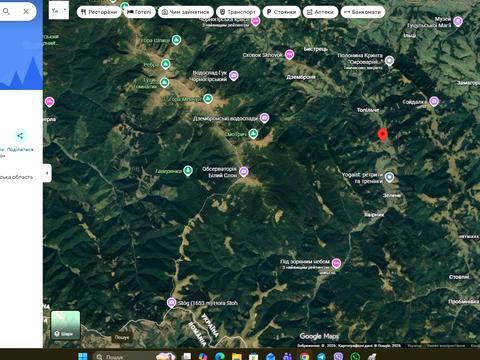Open Google Chrome from the taskbar

304,356
